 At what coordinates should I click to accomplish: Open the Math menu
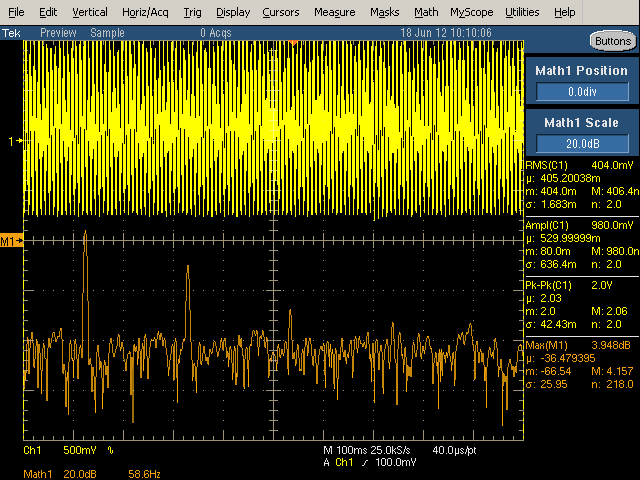click(x=426, y=13)
